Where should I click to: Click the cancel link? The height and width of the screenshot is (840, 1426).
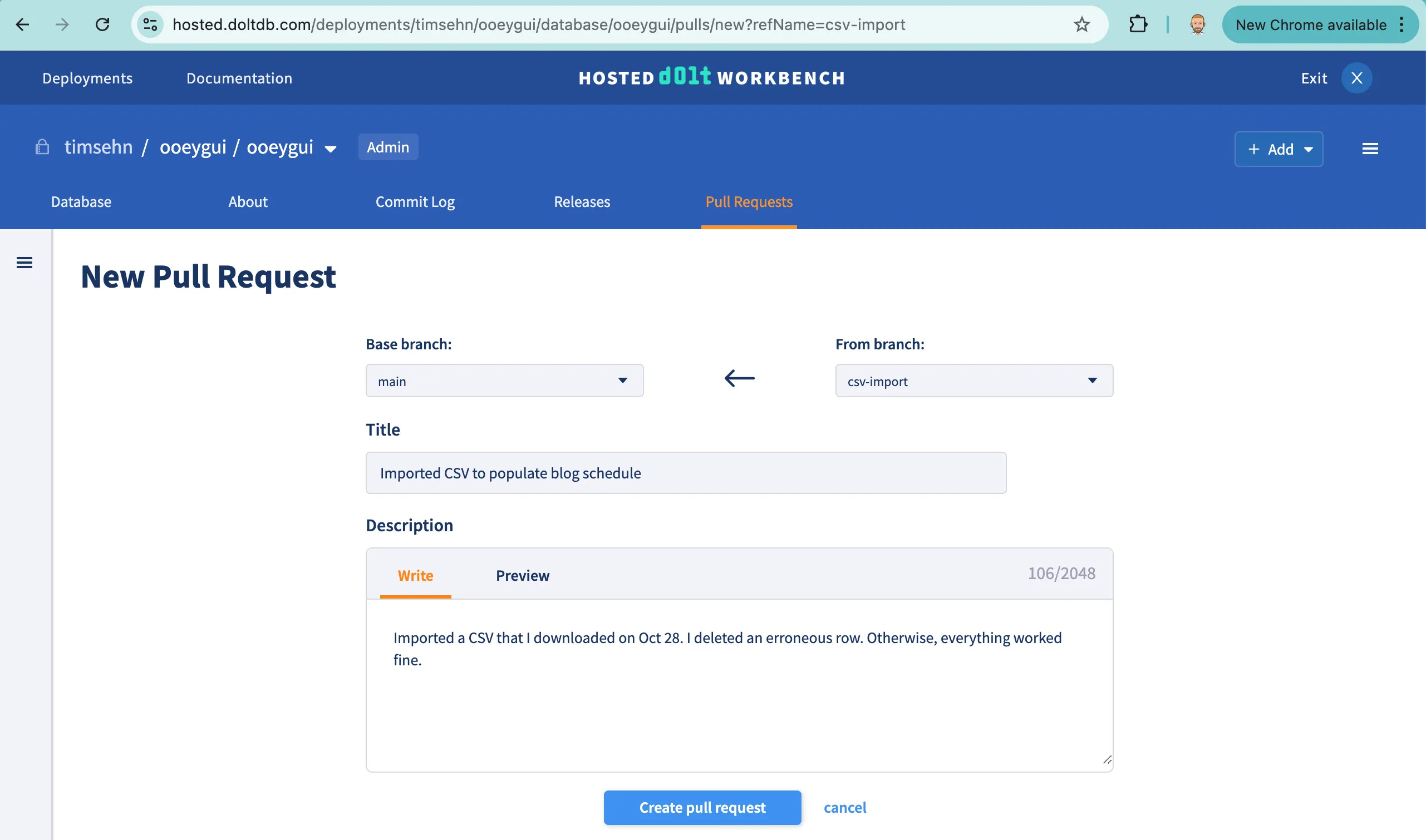pos(844,807)
